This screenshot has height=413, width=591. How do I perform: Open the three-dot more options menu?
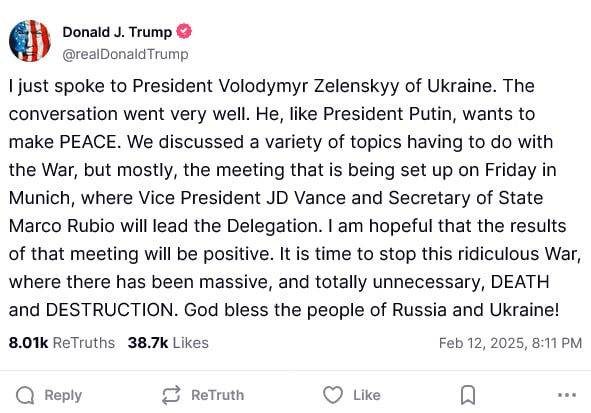(567, 395)
